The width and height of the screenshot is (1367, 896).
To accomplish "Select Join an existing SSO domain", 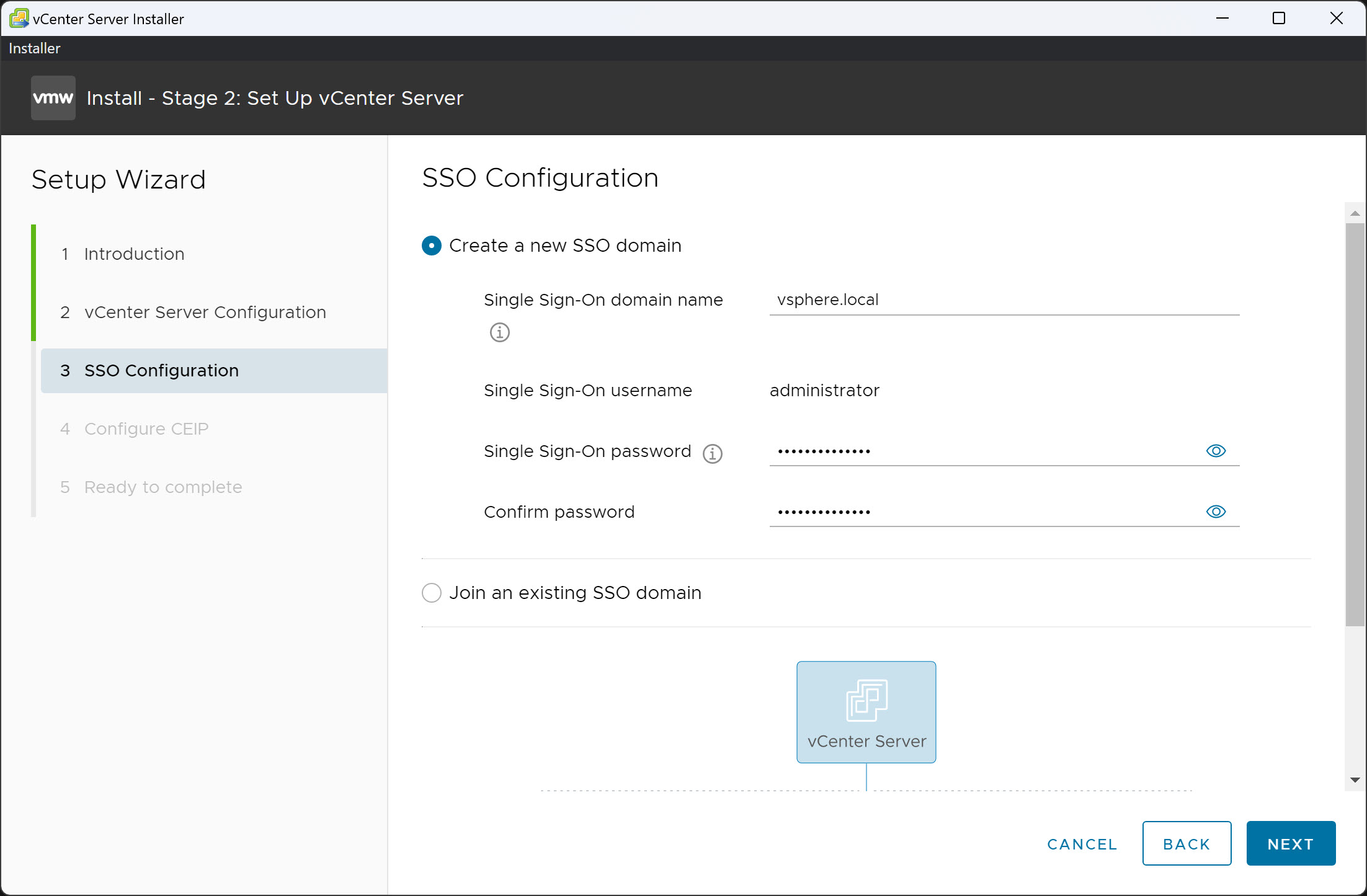I will tap(431, 593).
